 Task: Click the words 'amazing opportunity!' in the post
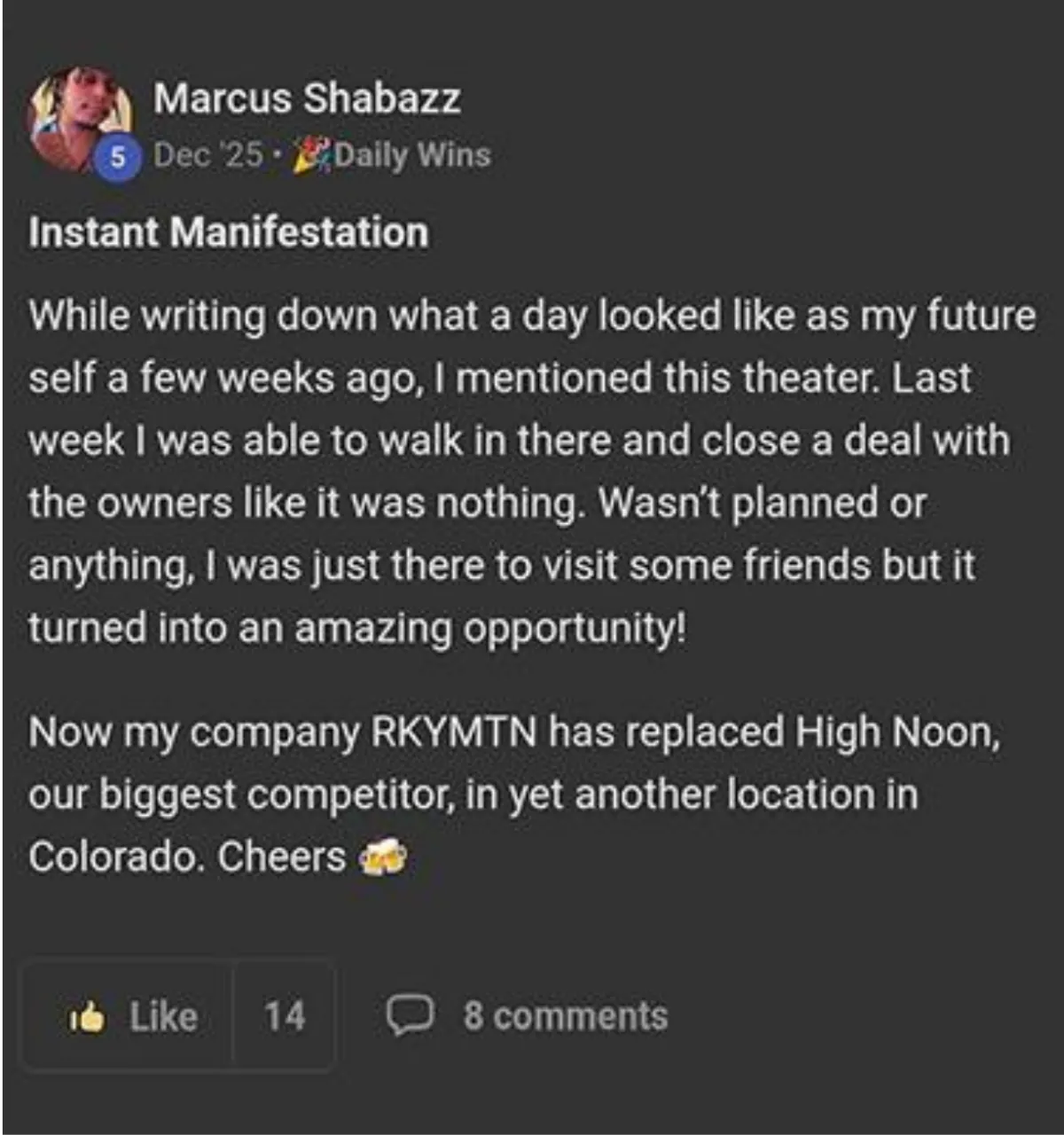coord(489,629)
